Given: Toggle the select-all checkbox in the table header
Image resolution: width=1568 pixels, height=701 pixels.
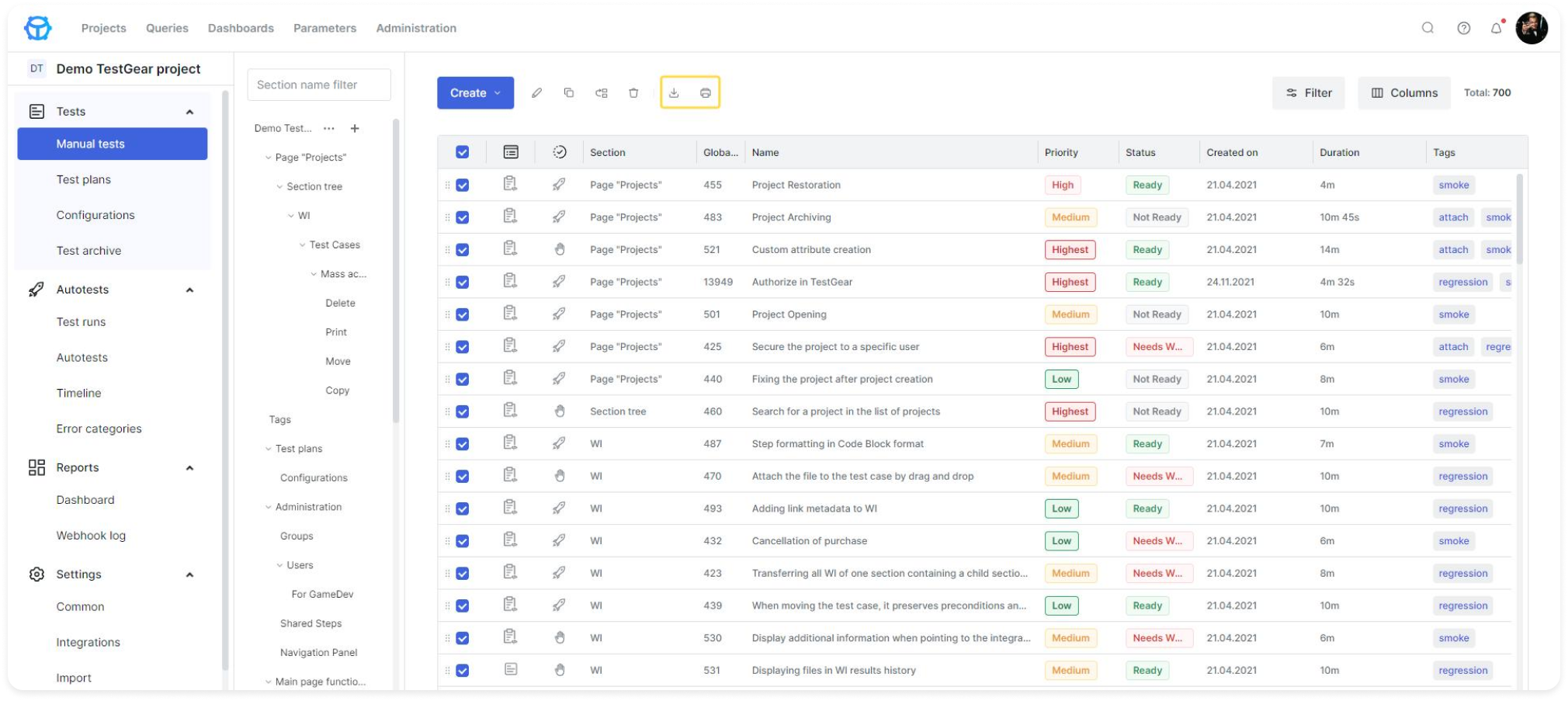Looking at the screenshot, I should (463, 152).
